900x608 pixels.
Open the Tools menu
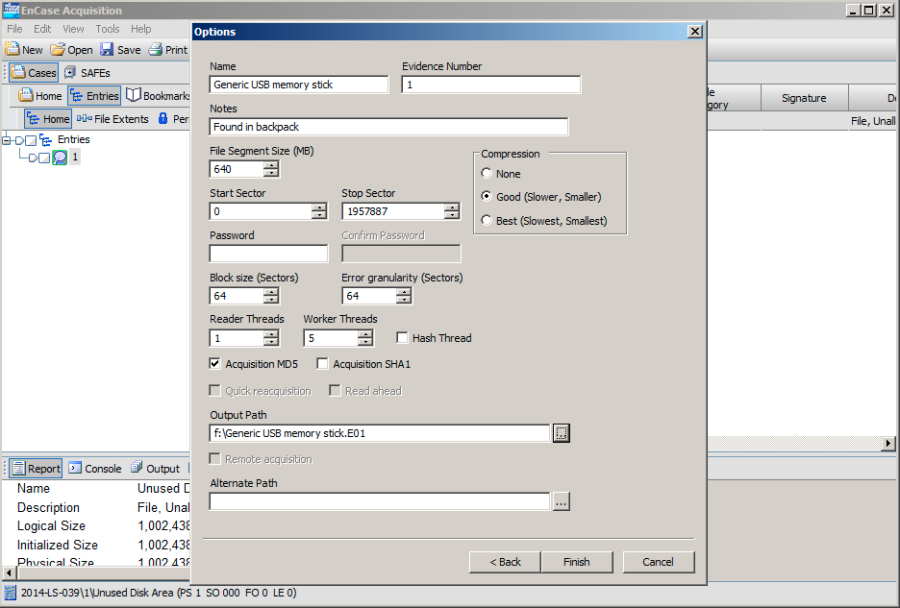[x=107, y=28]
